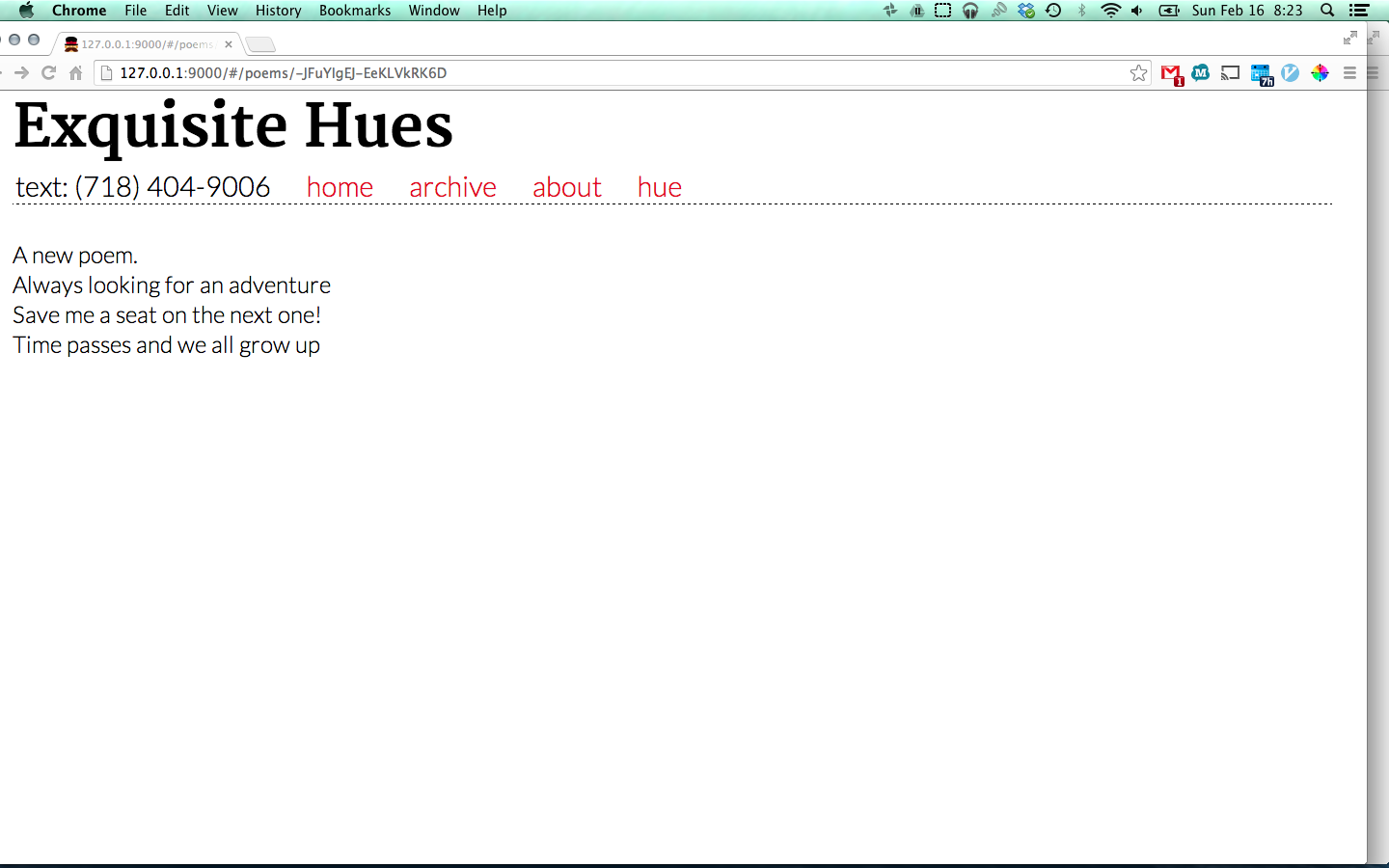Open the Apple menu
This screenshot has width=1389, height=868.
(26, 11)
